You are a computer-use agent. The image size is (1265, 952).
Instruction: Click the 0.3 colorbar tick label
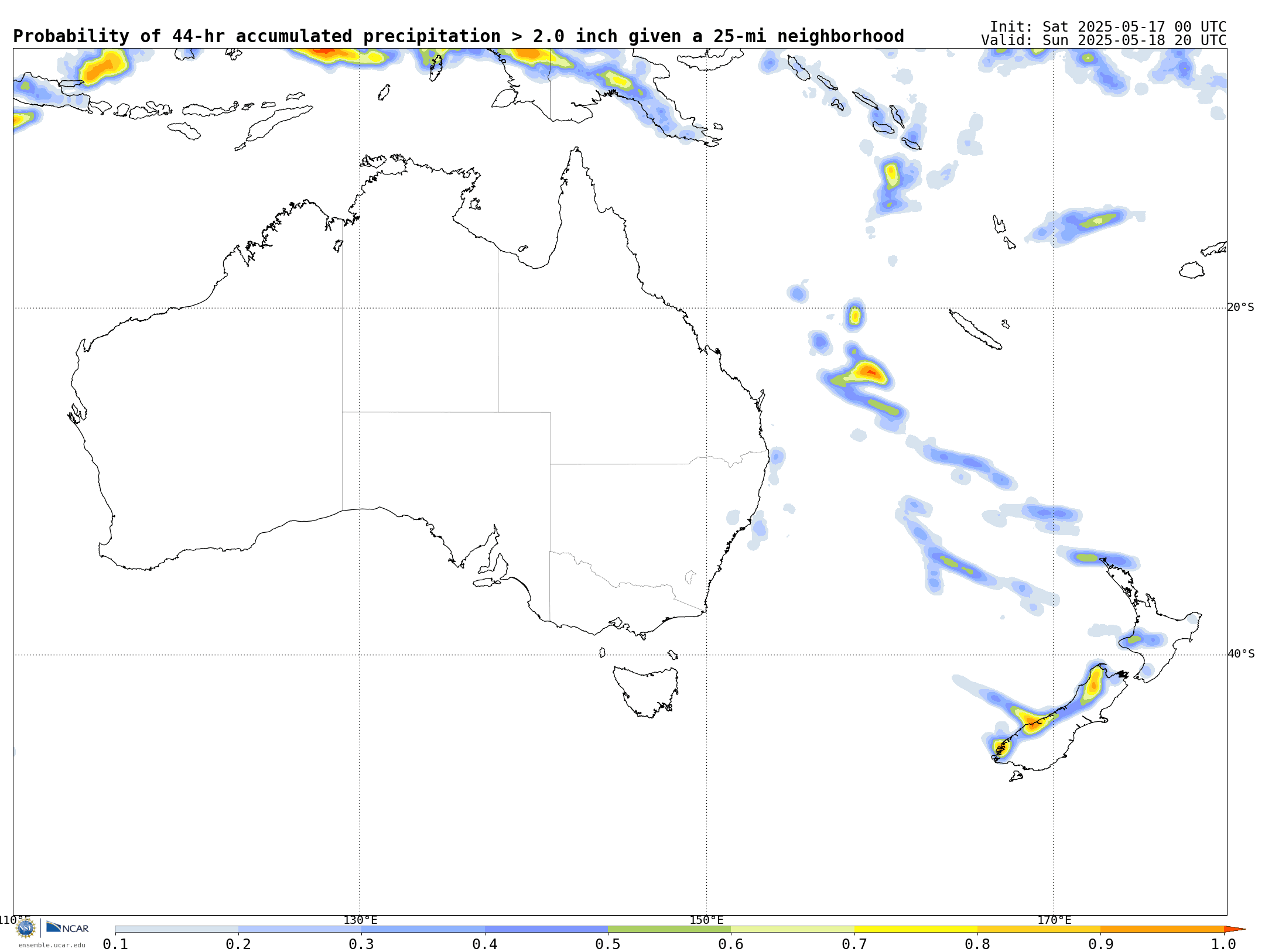click(361, 944)
